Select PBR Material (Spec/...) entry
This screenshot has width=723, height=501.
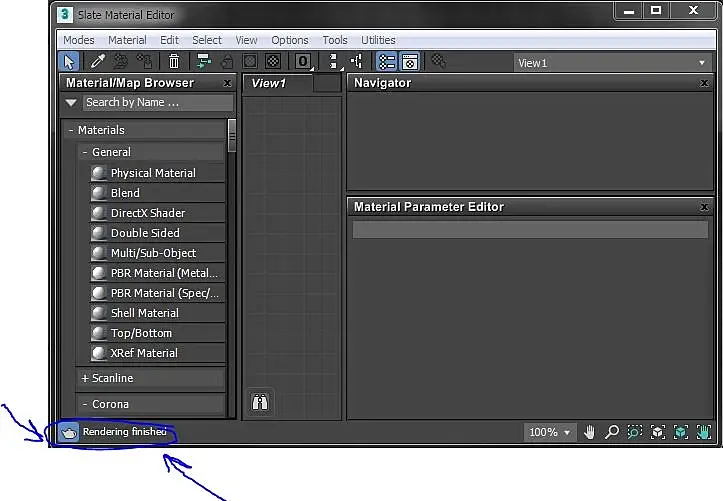[157, 293]
